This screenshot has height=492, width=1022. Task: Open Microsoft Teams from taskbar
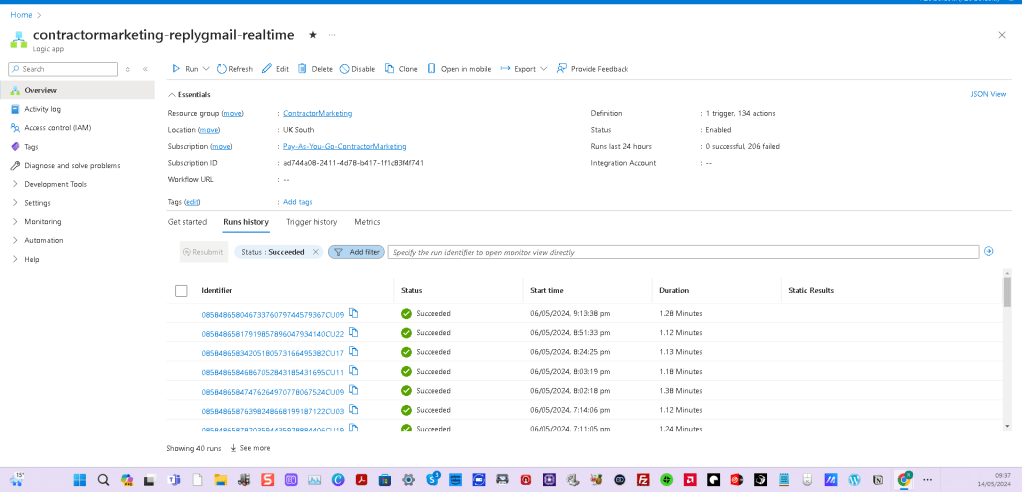[x=174, y=480]
